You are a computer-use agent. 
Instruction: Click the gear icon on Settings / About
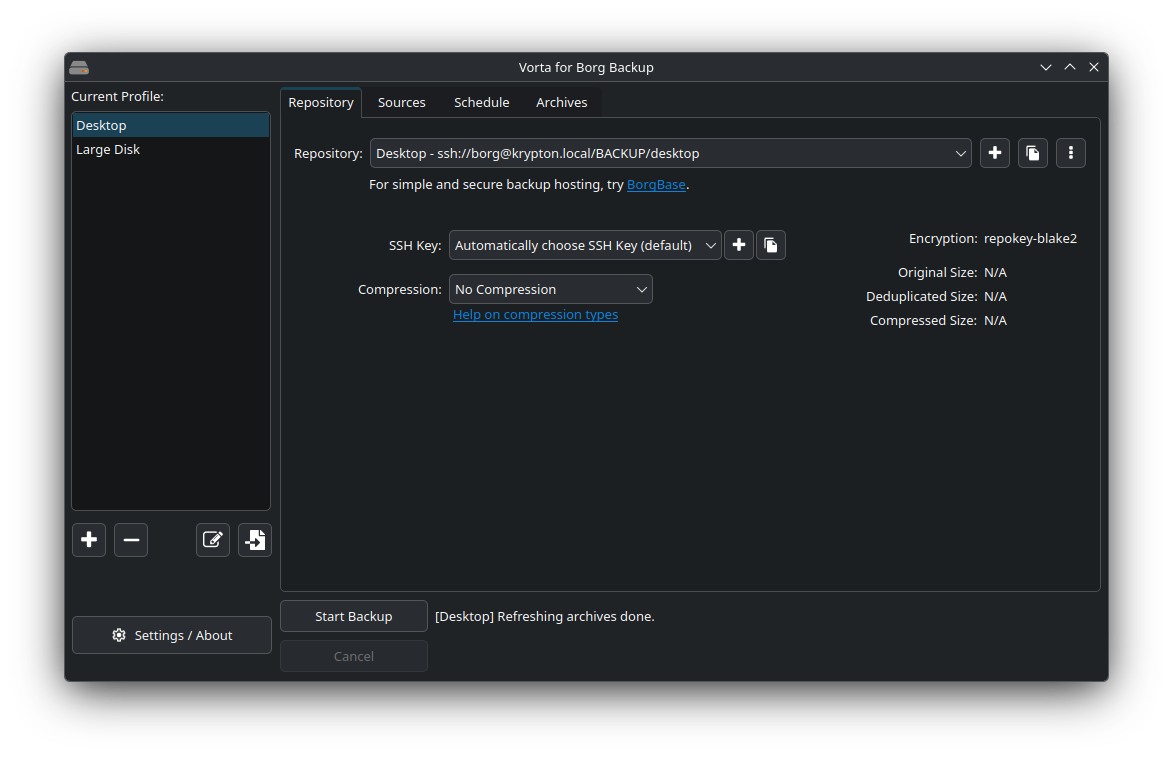click(119, 634)
